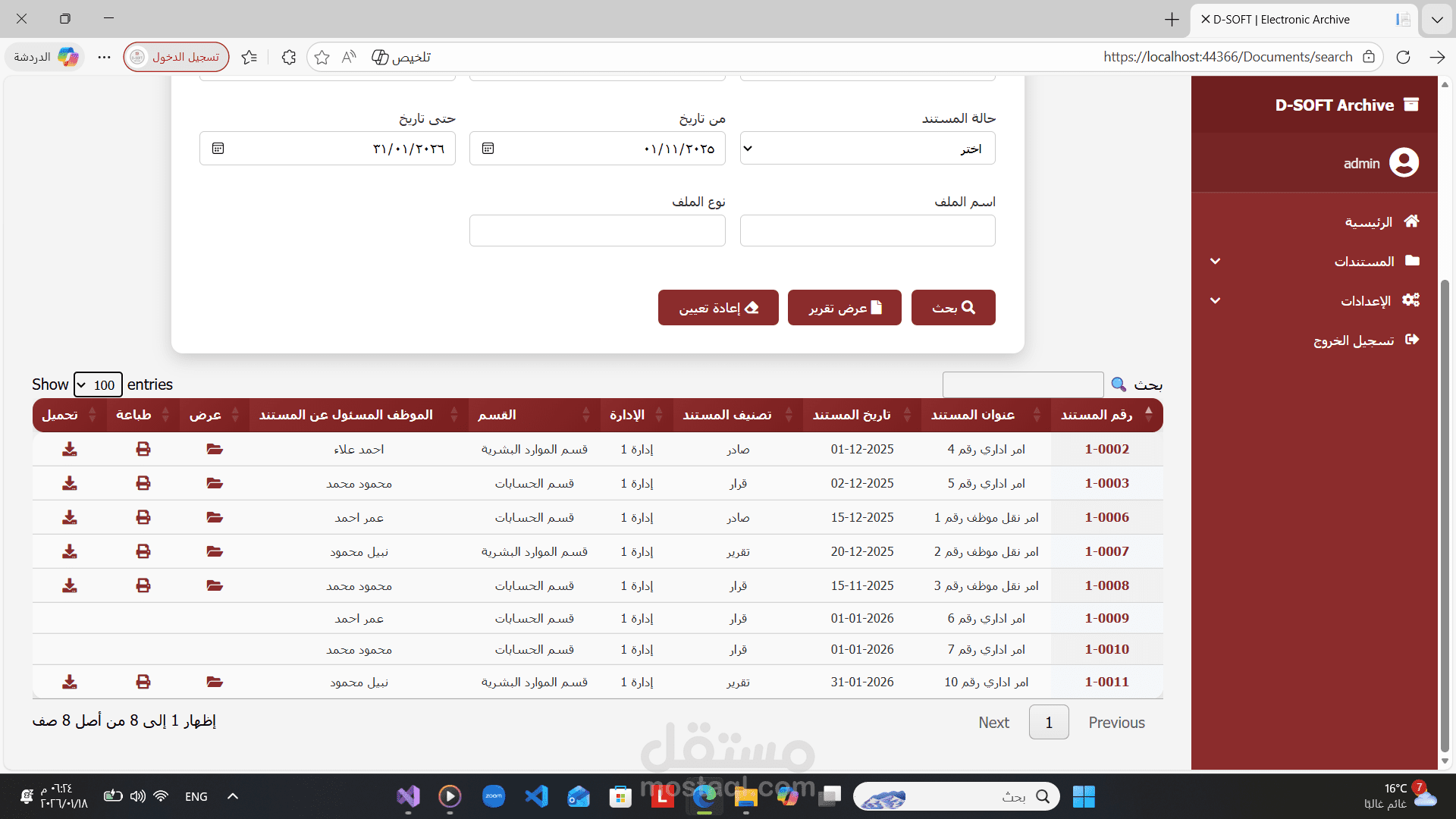Open calendar picker in 'من تاريخ' field
Viewport: 1456px width, 819px height.
click(x=488, y=149)
